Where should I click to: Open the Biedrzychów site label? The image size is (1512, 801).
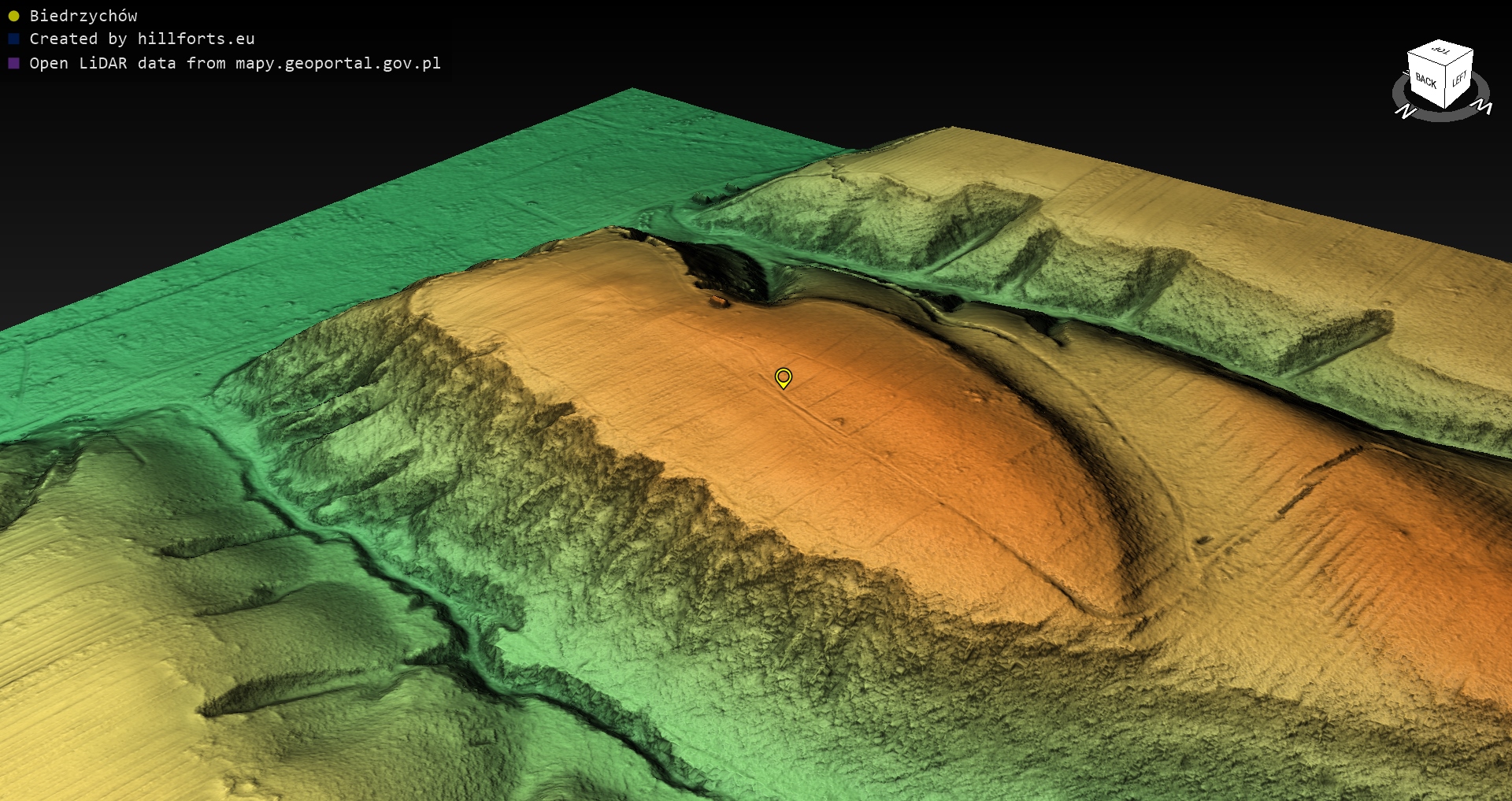(83, 16)
